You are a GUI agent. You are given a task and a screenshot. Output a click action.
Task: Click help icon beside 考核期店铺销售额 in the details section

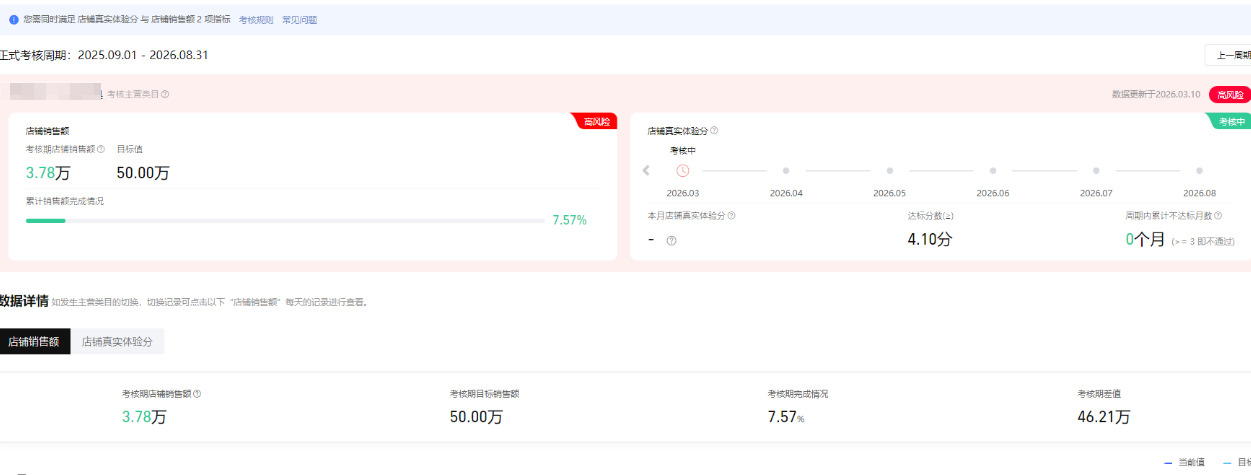(197, 394)
